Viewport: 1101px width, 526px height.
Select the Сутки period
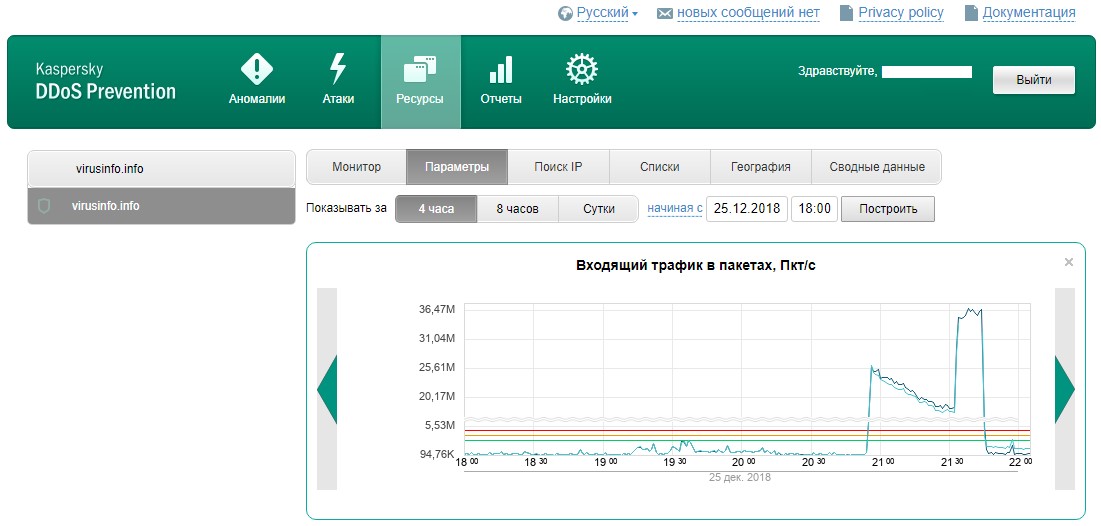(598, 209)
